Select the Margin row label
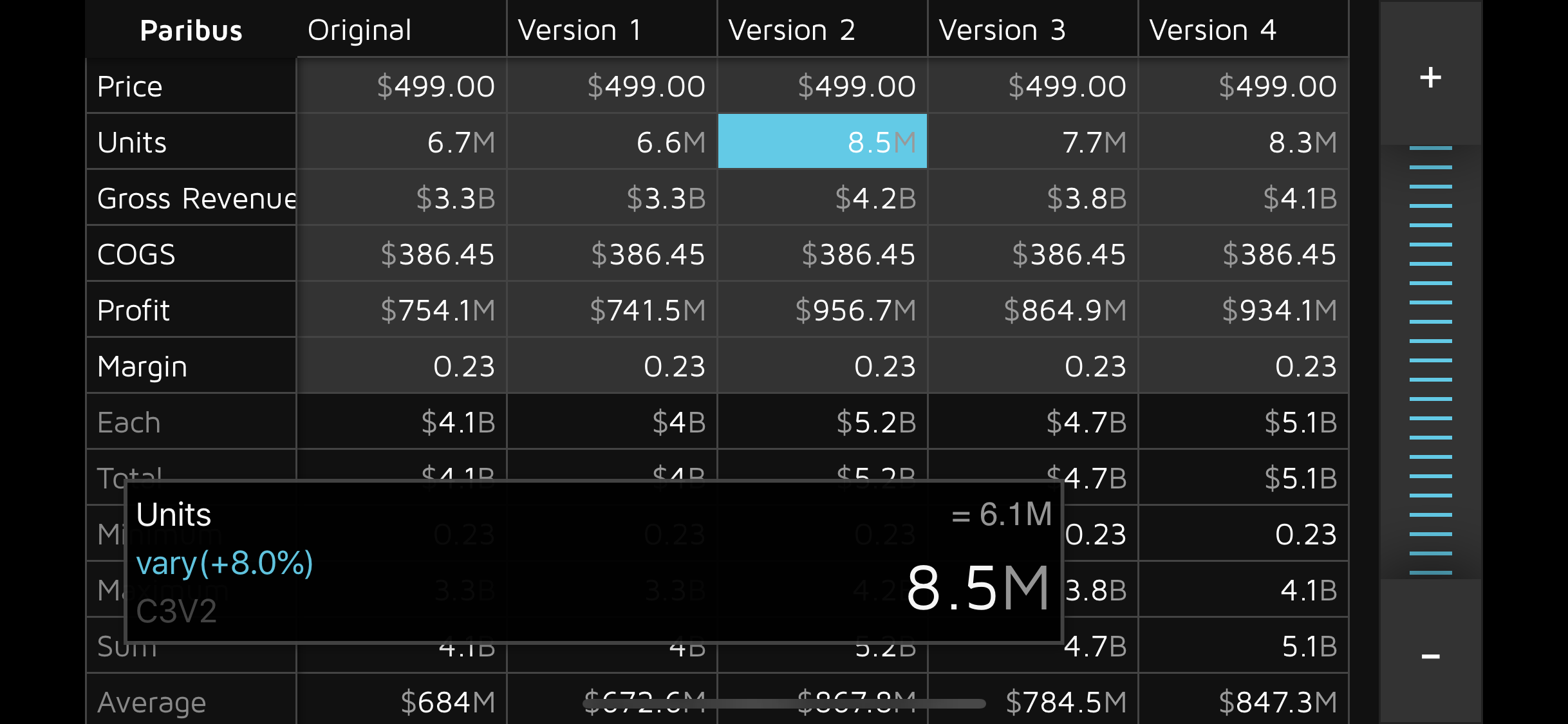 coord(191,366)
